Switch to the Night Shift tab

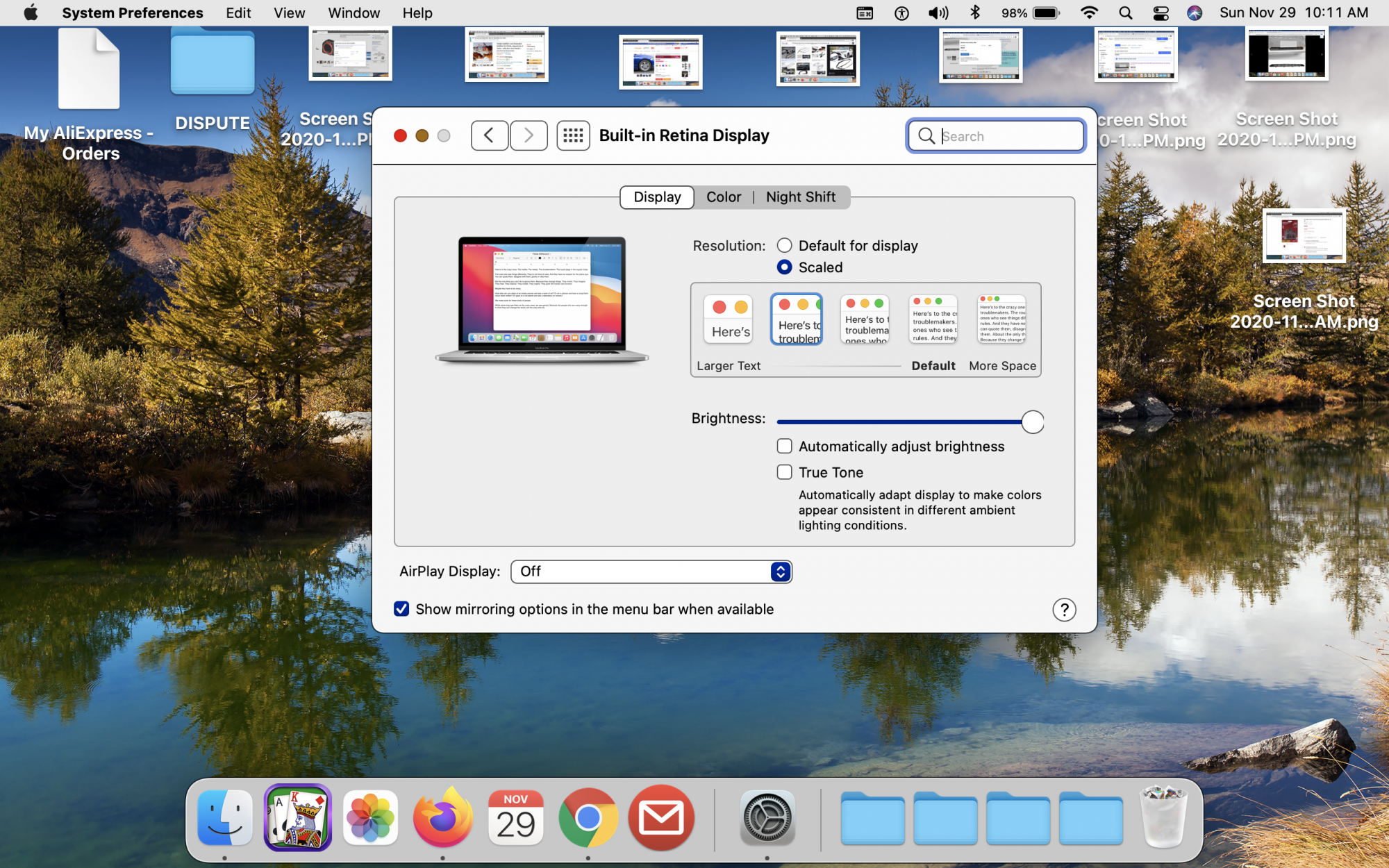801,197
